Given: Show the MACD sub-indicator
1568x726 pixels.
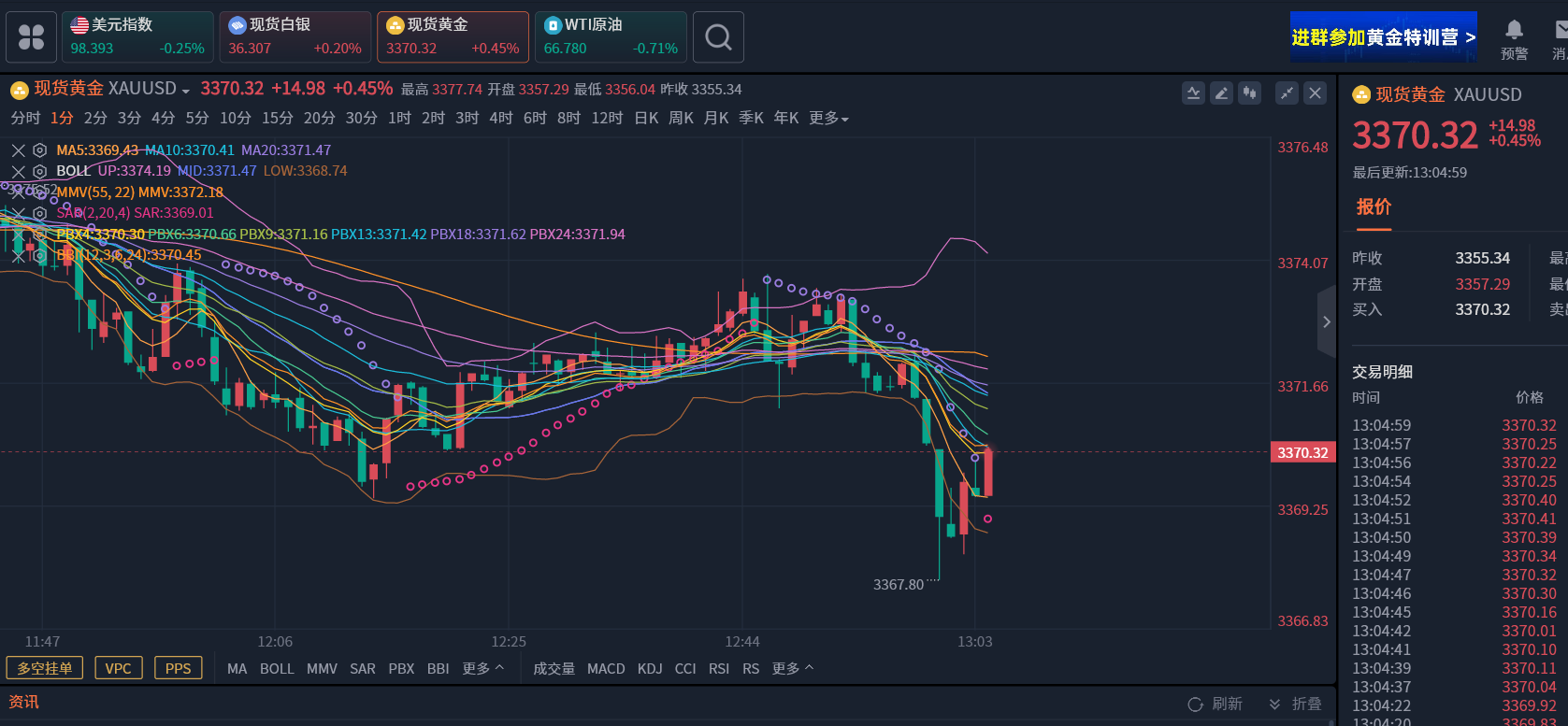Looking at the screenshot, I should pos(606,669).
